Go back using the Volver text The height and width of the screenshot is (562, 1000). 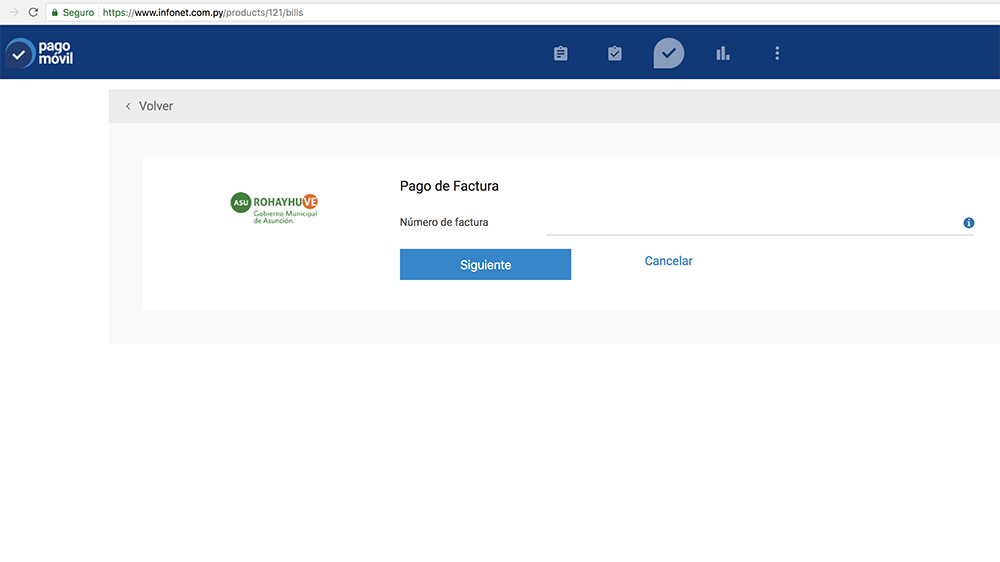156,106
